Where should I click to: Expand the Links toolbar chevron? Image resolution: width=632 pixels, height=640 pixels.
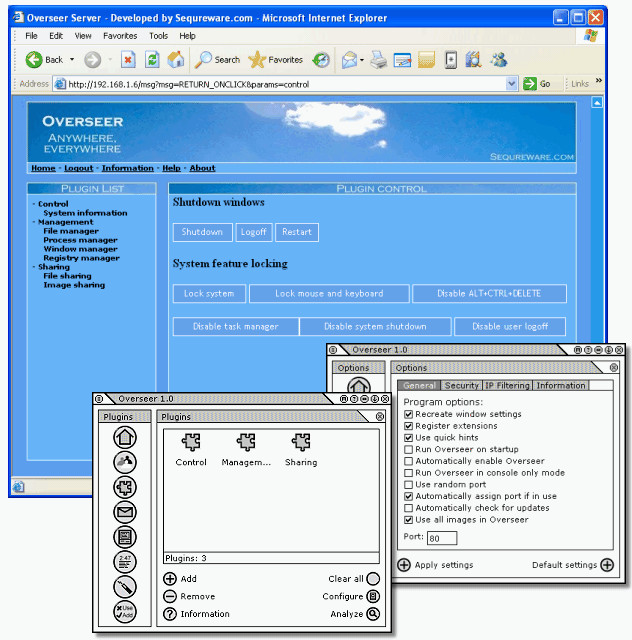[599, 80]
